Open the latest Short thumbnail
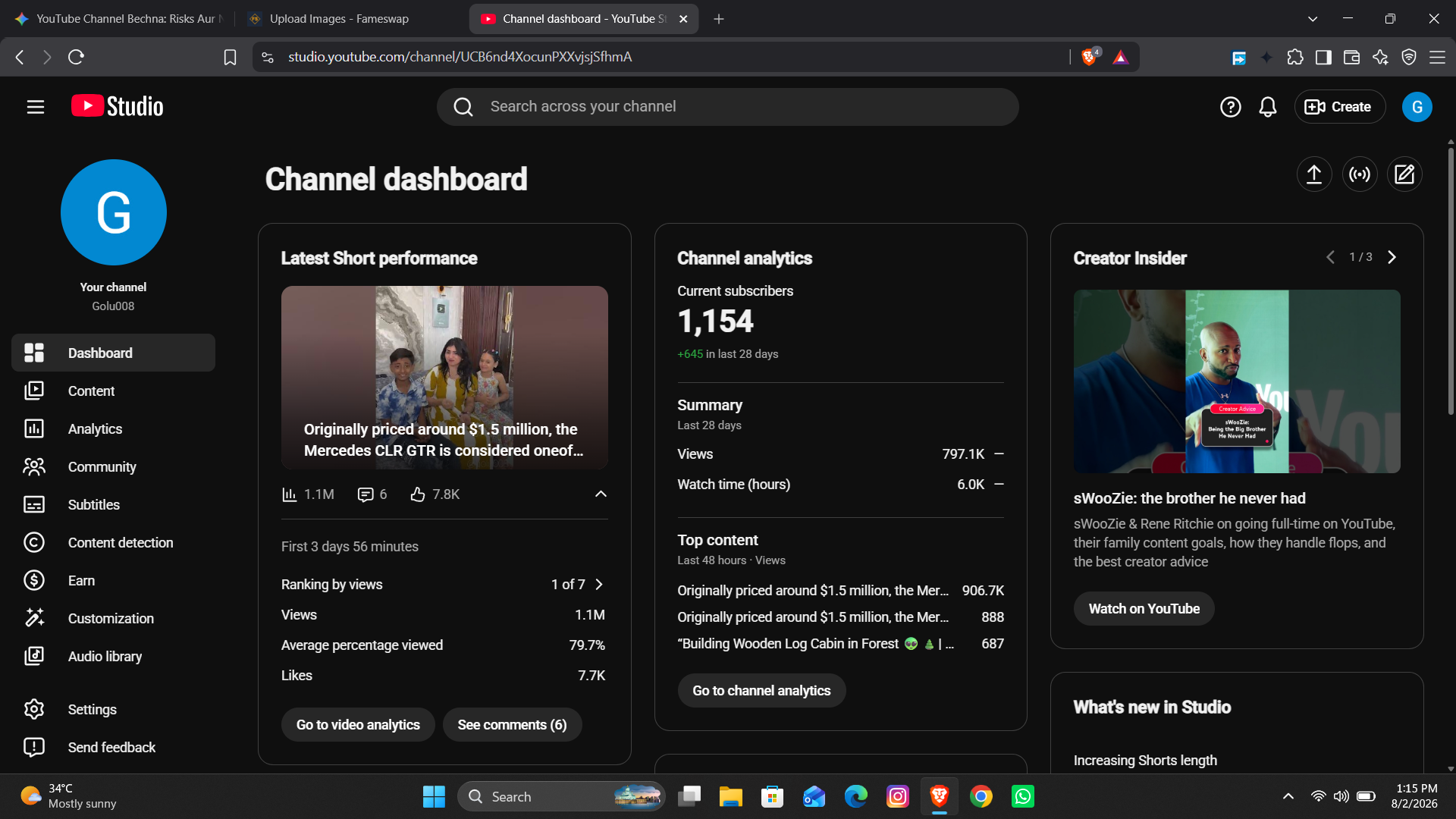Image resolution: width=1456 pixels, height=819 pixels. click(444, 378)
